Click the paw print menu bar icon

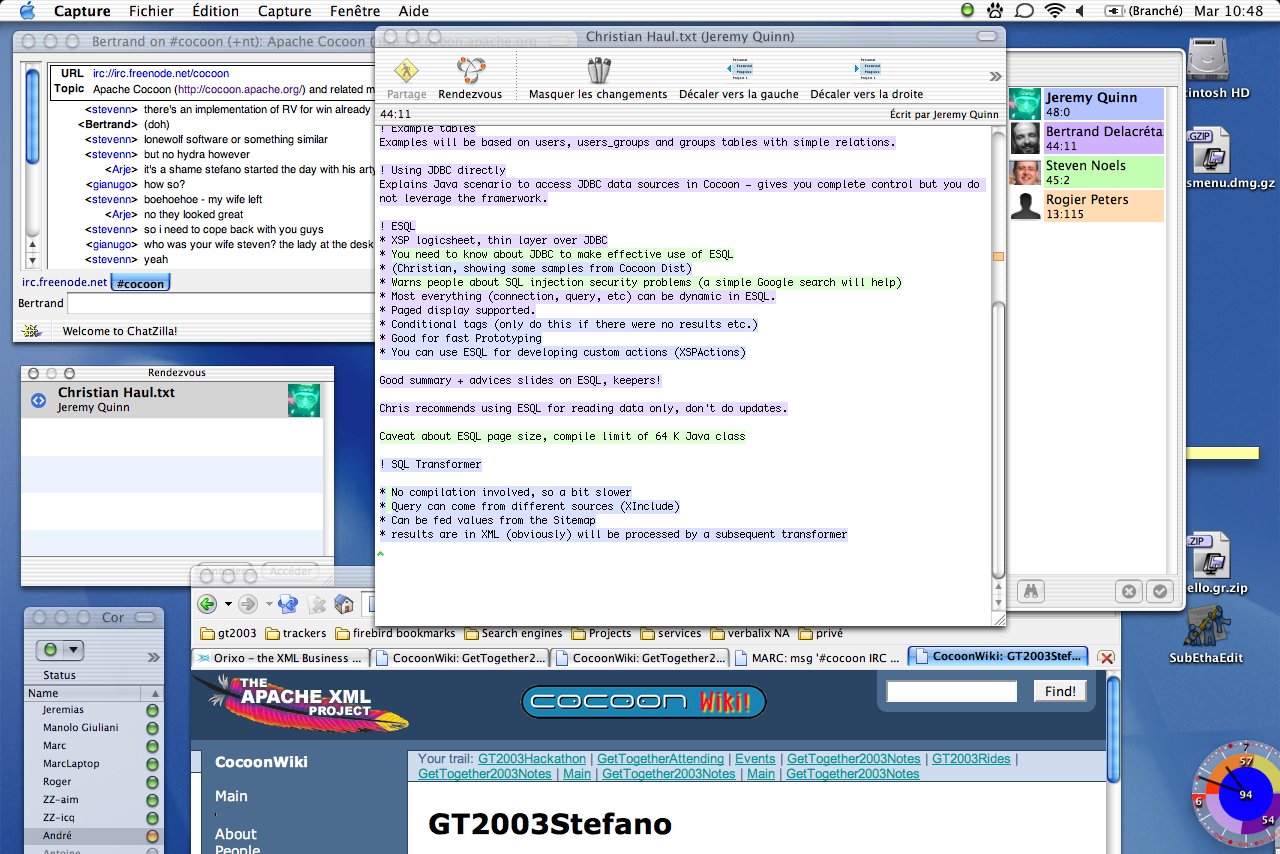click(996, 11)
